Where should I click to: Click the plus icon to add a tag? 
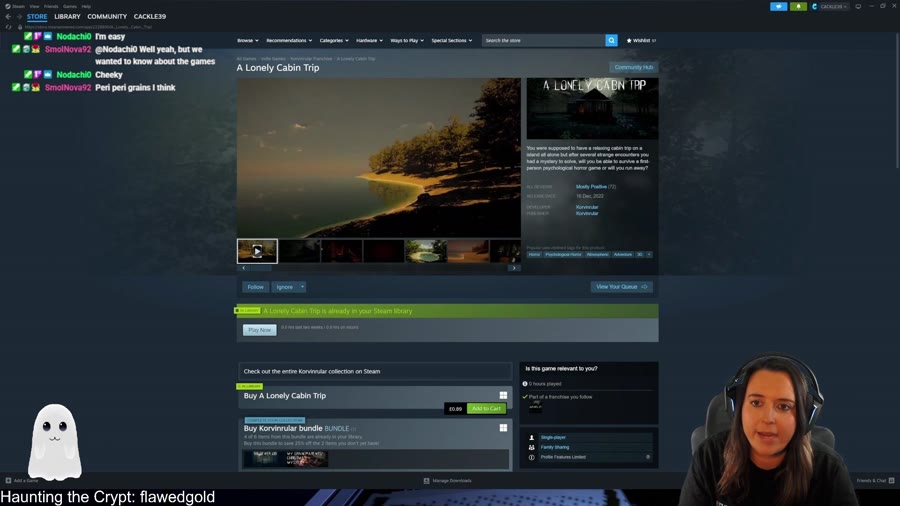[649, 254]
